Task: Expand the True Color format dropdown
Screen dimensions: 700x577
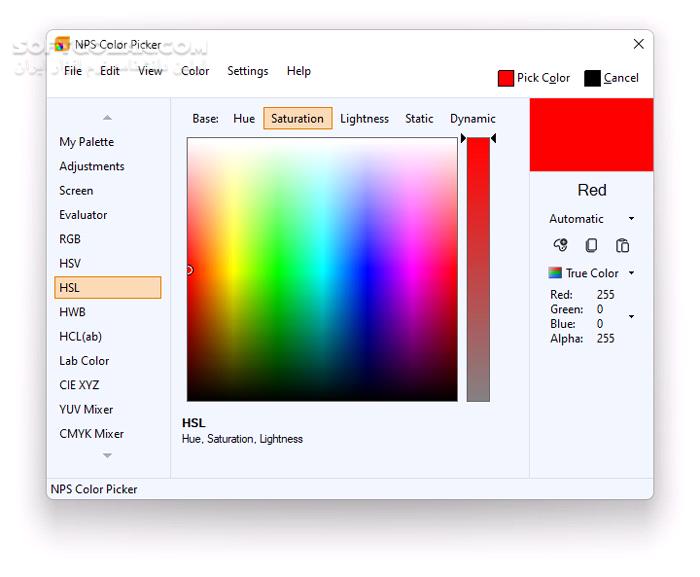Action: [x=631, y=273]
